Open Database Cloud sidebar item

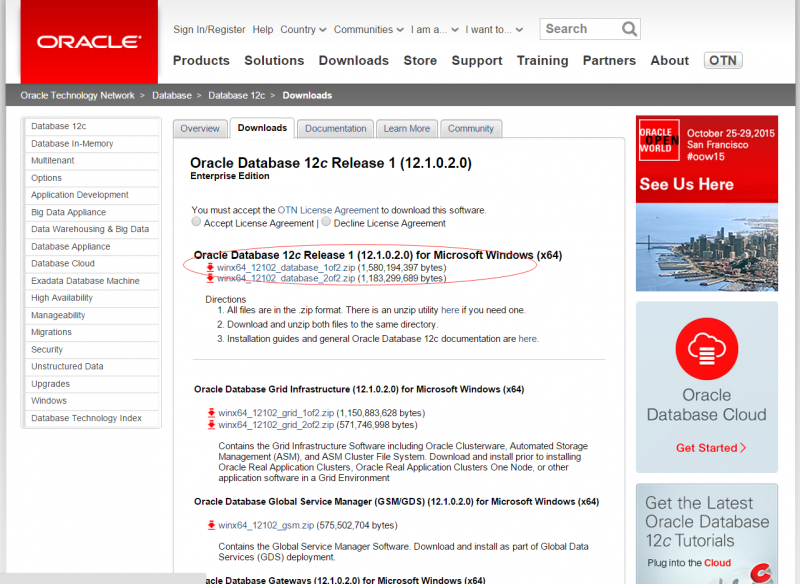[92, 264]
